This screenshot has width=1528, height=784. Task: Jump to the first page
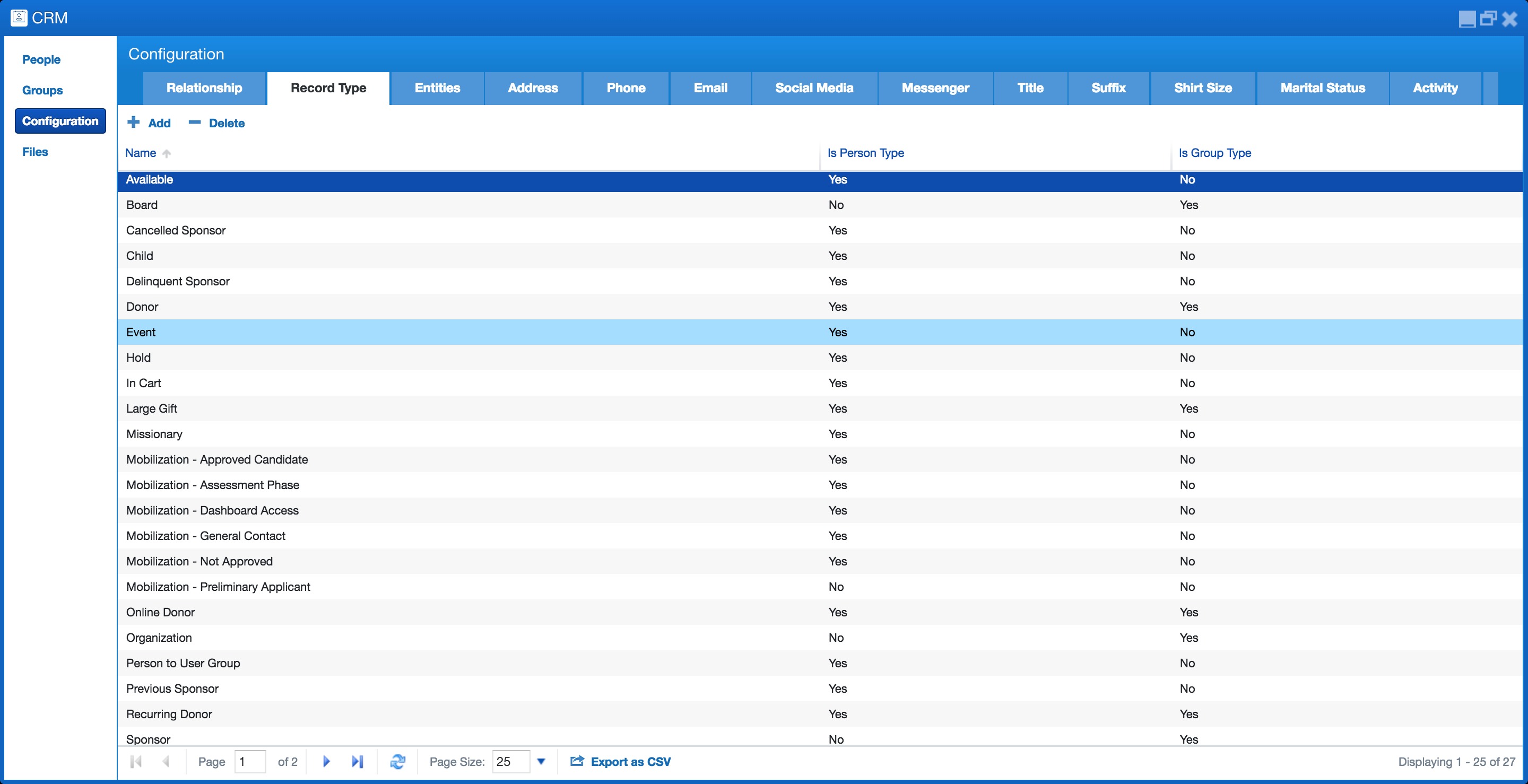tap(135, 762)
